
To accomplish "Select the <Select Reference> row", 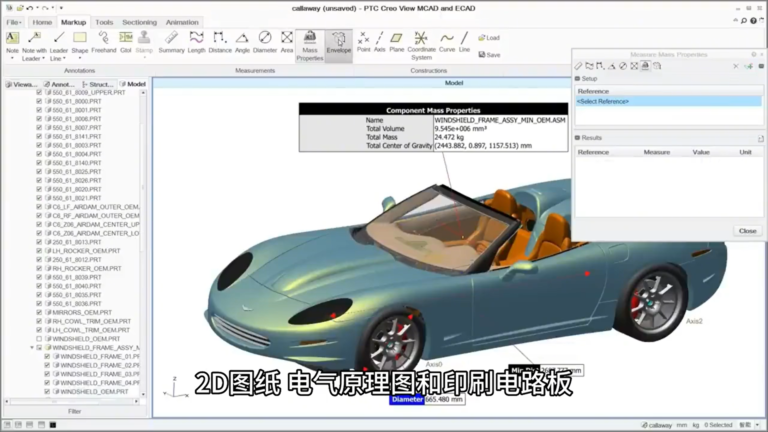I will pos(669,101).
